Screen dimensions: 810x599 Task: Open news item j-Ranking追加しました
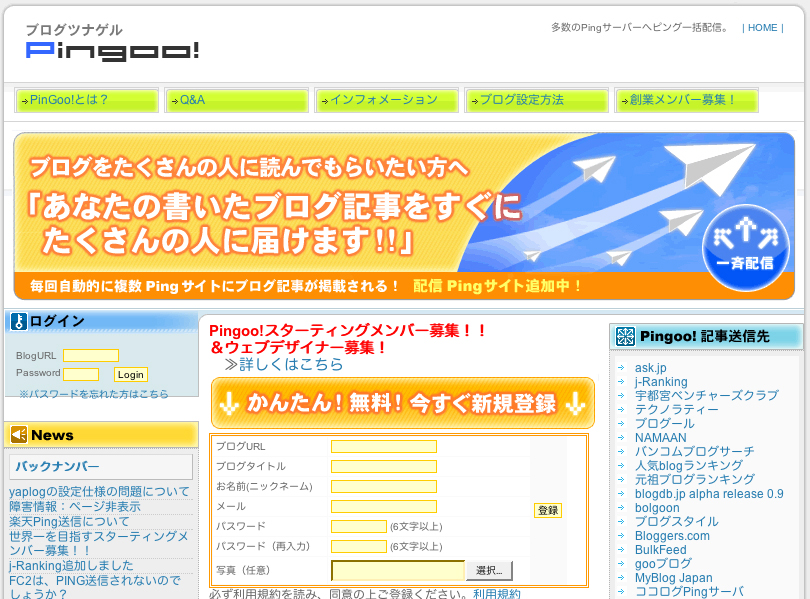pos(71,565)
